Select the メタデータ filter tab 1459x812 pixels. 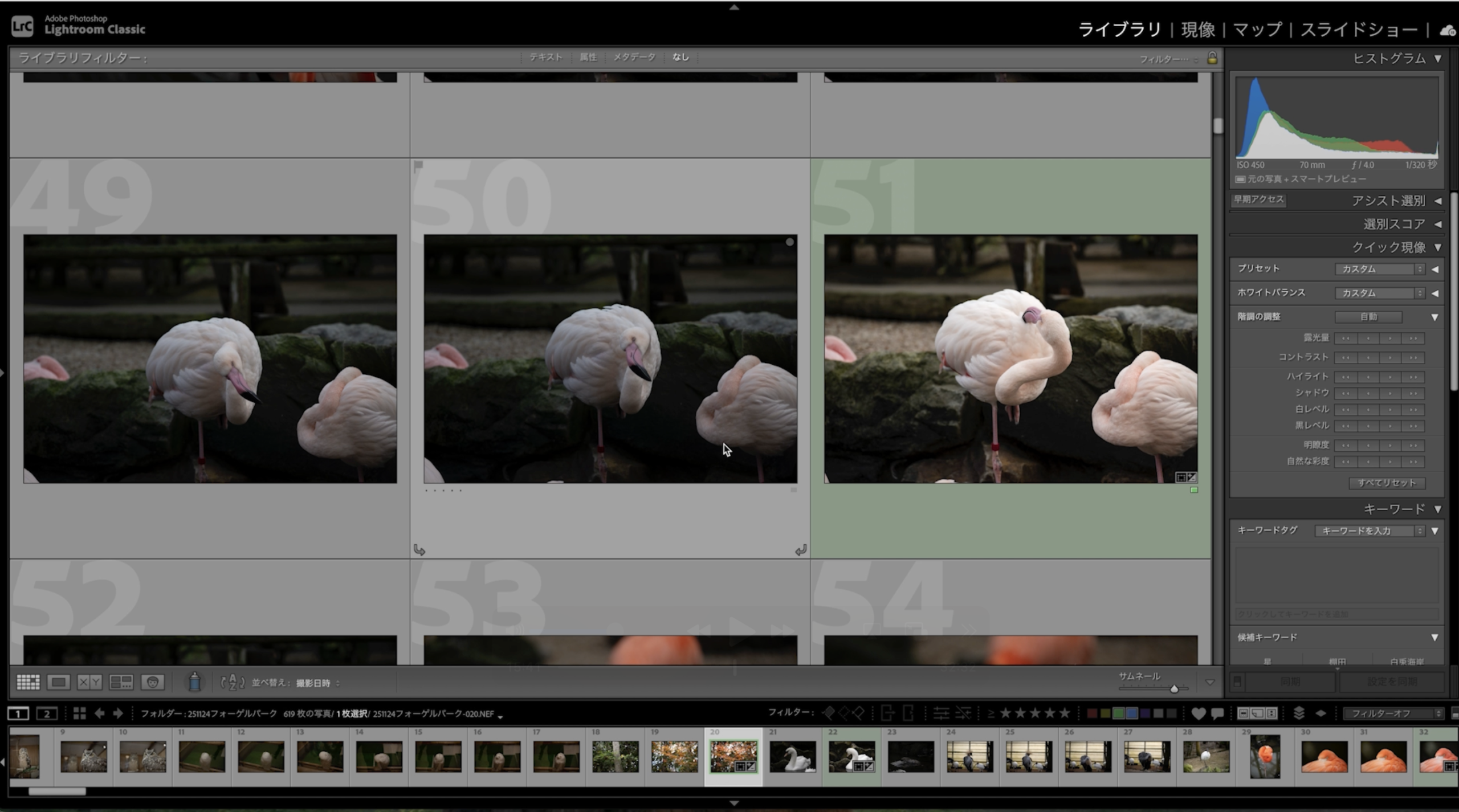coord(634,58)
